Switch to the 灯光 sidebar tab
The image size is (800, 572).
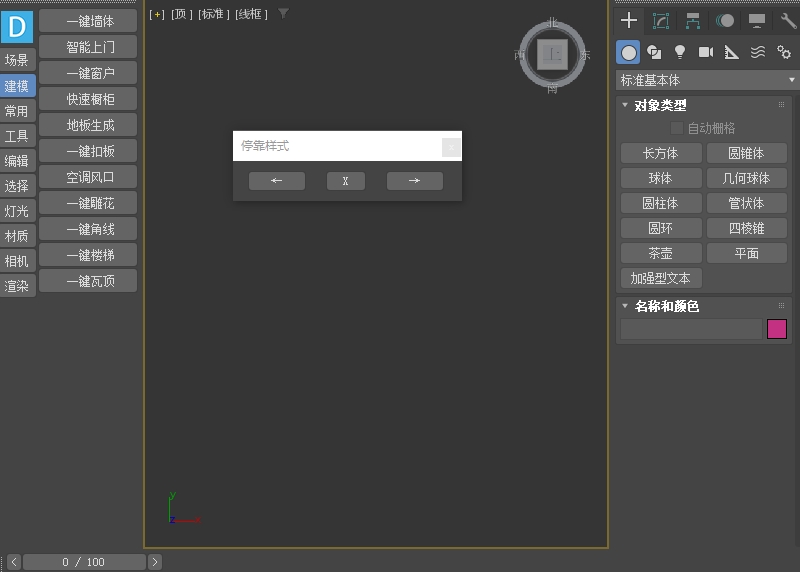click(17, 211)
